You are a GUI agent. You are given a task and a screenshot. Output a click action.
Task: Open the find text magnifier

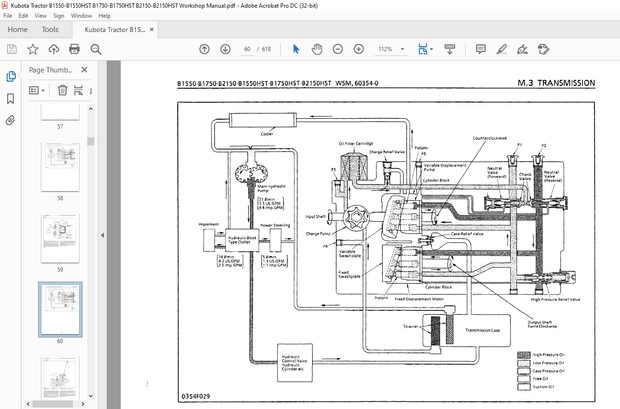96,49
